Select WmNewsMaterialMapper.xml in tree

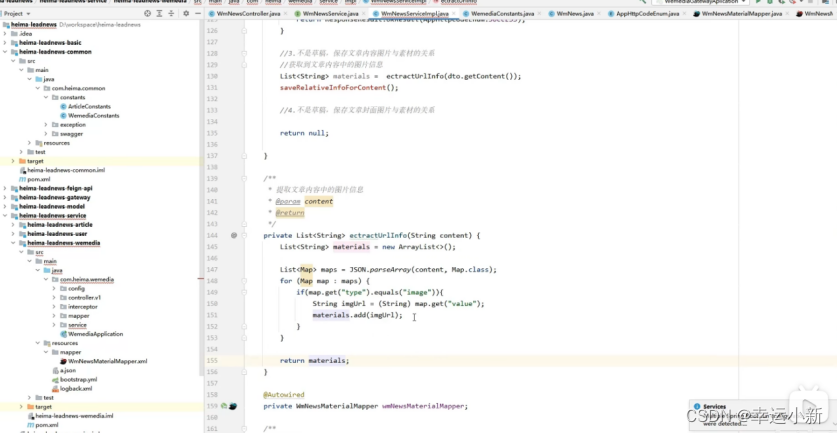pyautogui.click(x=107, y=361)
